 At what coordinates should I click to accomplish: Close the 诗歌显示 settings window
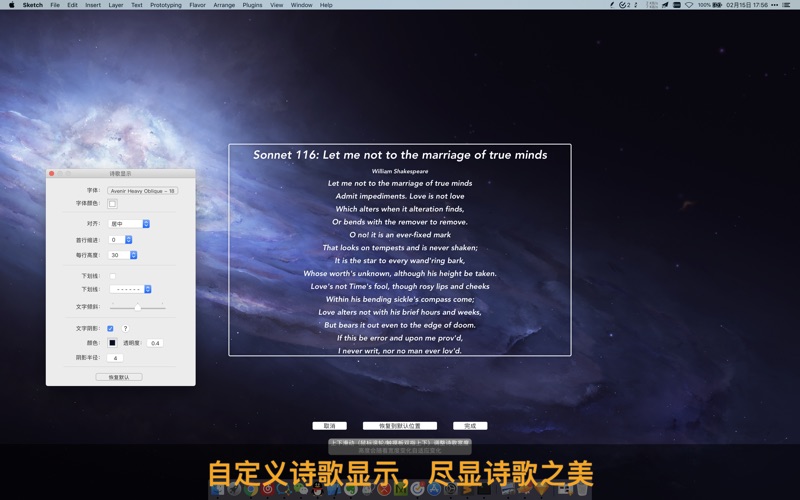coord(51,173)
